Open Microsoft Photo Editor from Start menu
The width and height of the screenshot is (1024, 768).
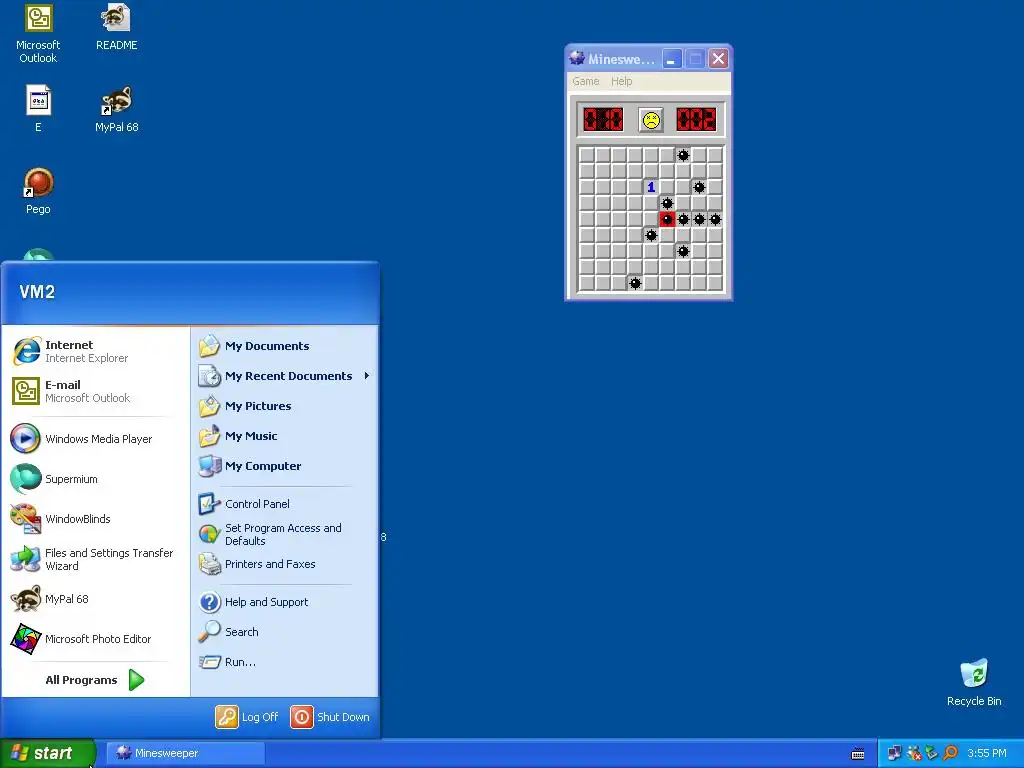pyautogui.click(x=95, y=639)
